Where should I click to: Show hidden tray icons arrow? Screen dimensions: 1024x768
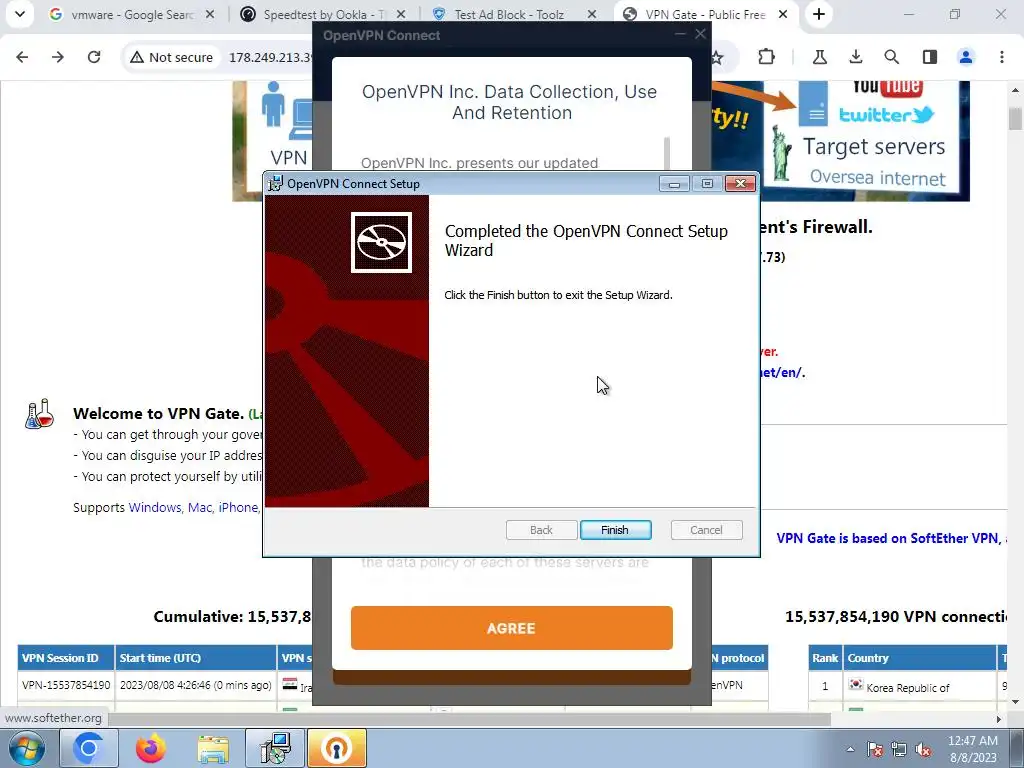click(x=850, y=749)
